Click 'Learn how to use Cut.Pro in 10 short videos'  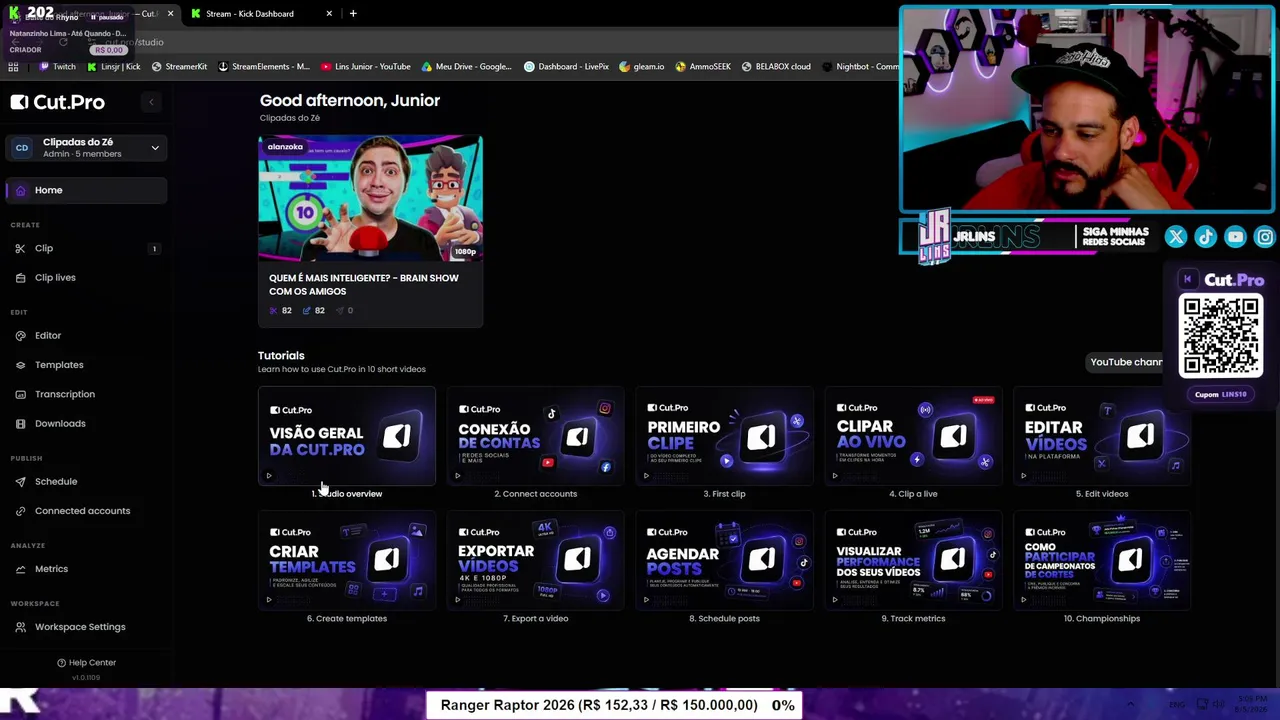click(342, 369)
